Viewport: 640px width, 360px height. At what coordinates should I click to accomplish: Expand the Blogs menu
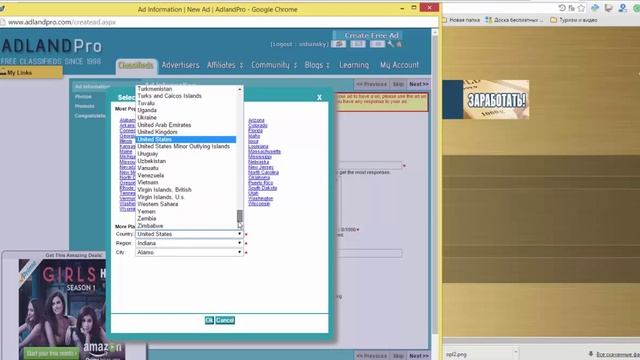click(x=317, y=65)
